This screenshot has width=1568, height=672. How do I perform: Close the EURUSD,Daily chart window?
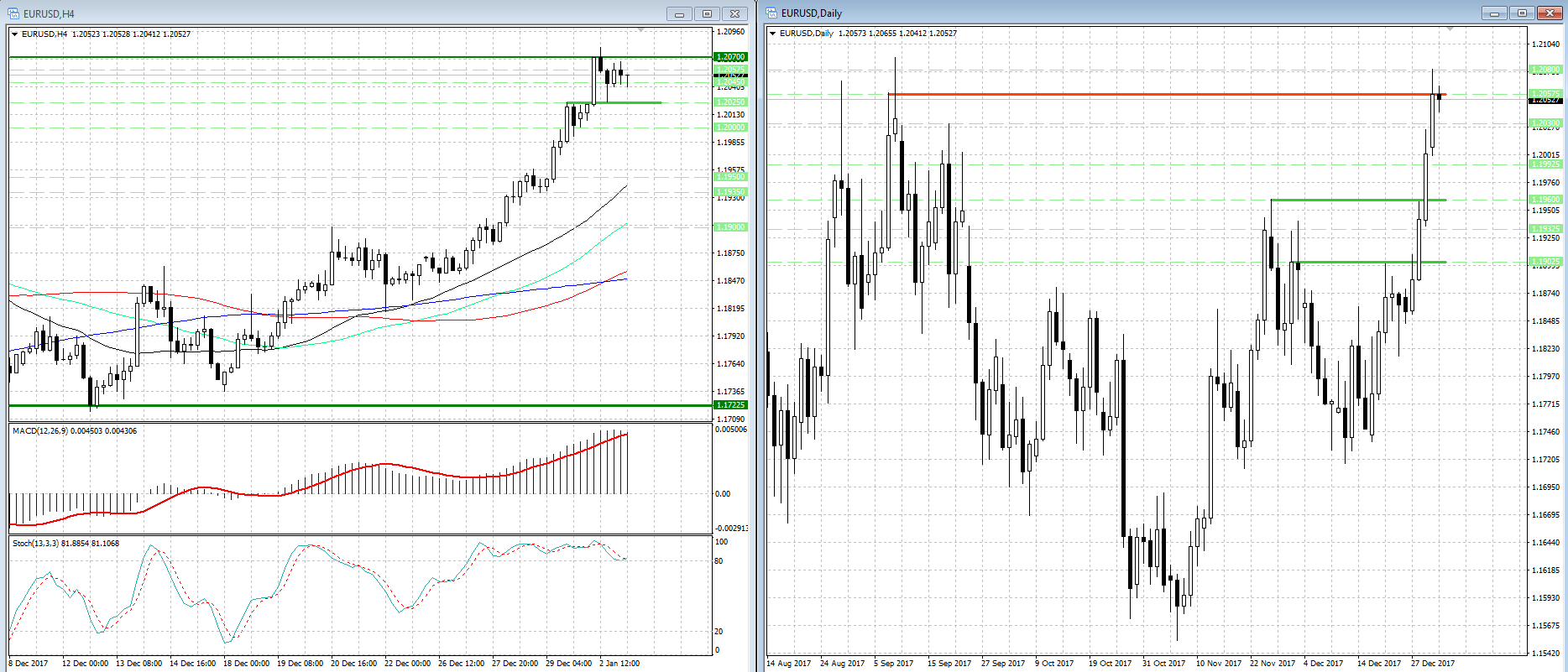click(x=1550, y=13)
